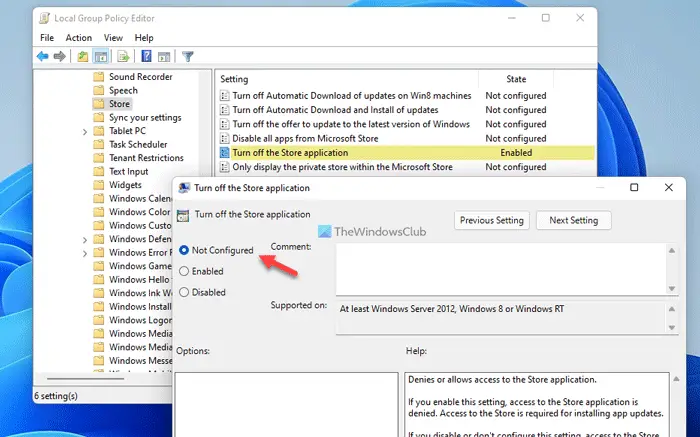
Task: Click the Previous Setting button
Action: pyautogui.click(x=492, y=221)
